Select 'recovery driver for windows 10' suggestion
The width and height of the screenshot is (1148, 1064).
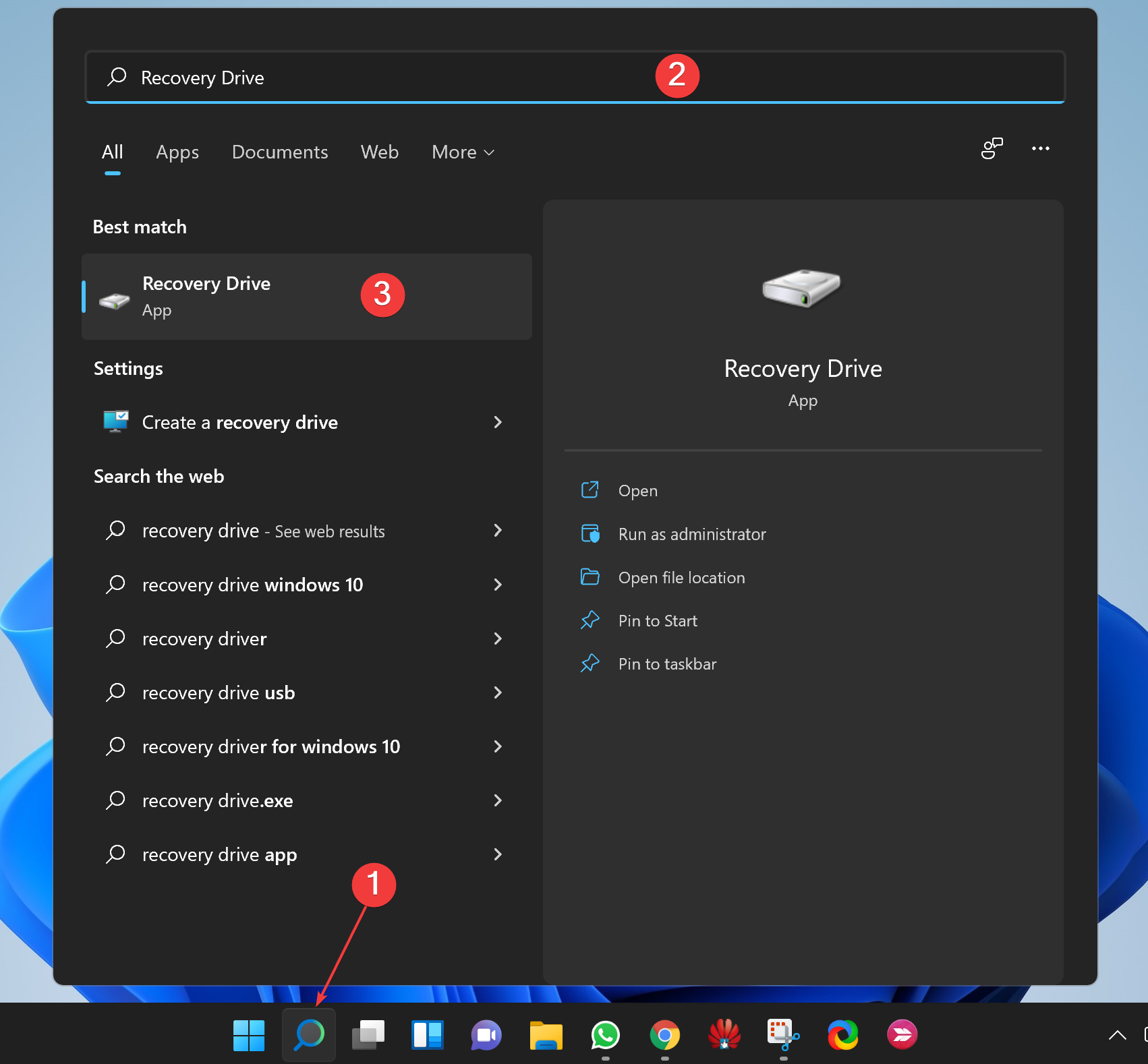click(x=307, y=746)
